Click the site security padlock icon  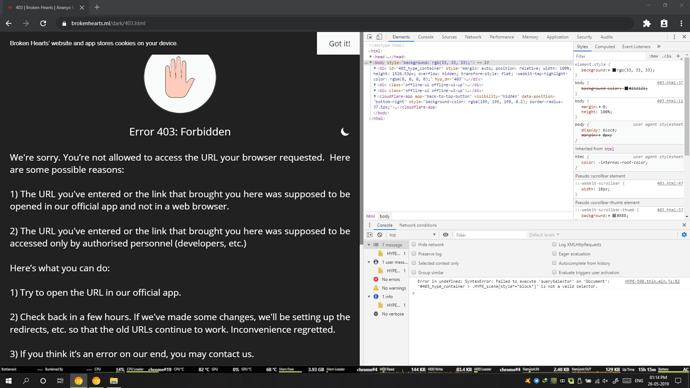pyautogui.click(x=64, y=23)
